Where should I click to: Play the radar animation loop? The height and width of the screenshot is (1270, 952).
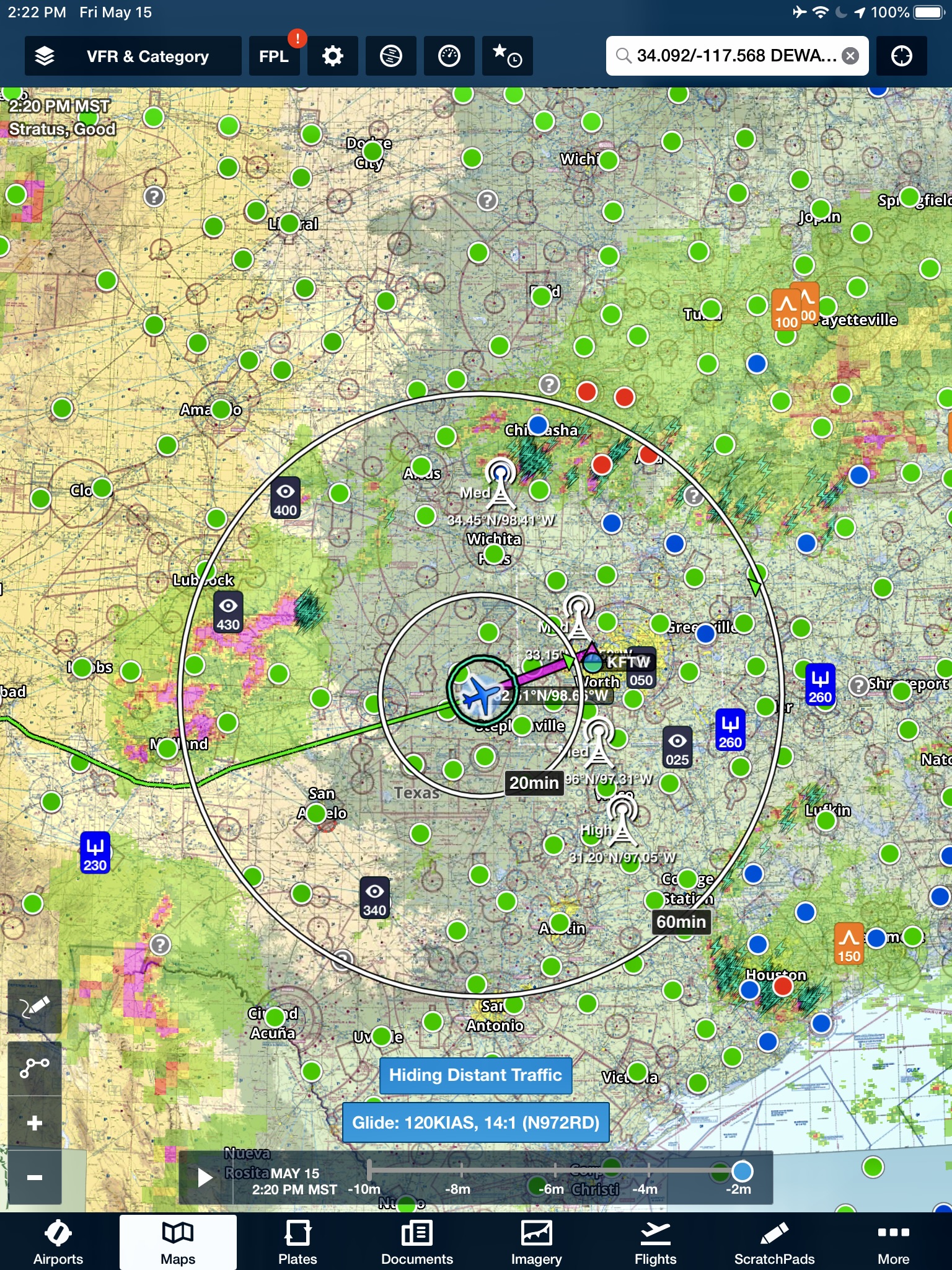pos(205,1177)
